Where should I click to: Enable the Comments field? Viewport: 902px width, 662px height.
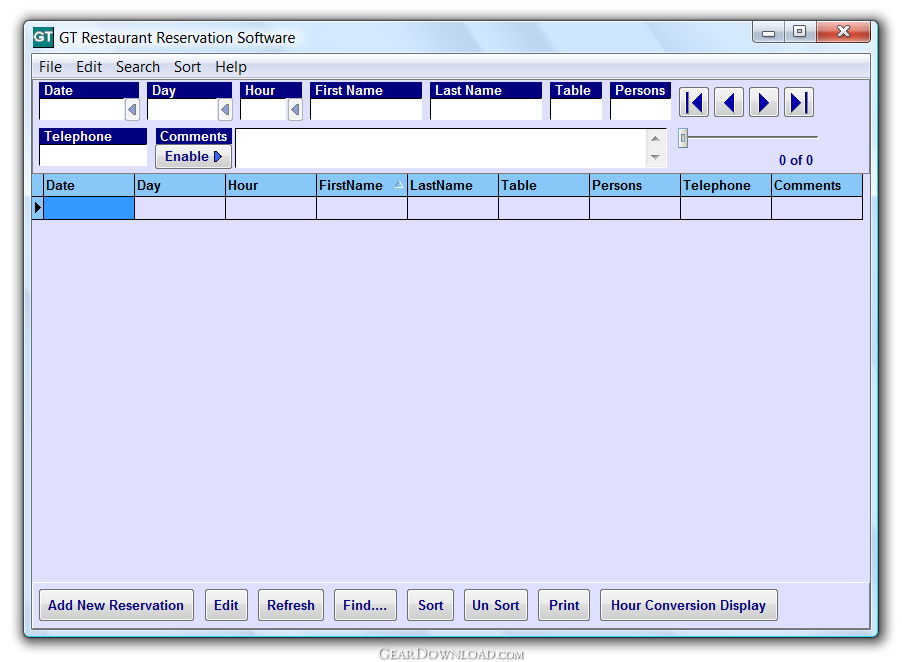193,156
